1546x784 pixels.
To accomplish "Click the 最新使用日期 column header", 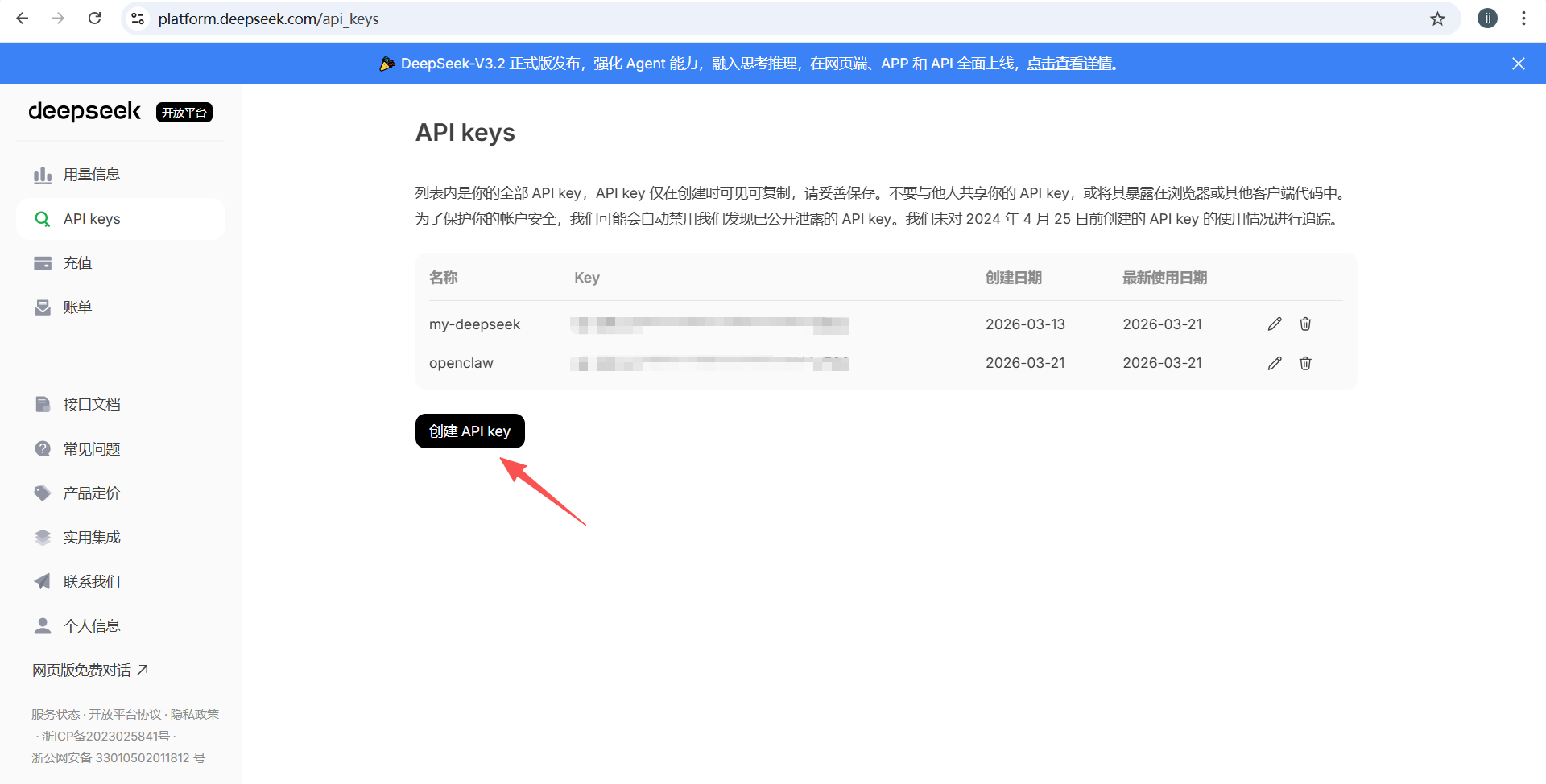I will 1165,278.
